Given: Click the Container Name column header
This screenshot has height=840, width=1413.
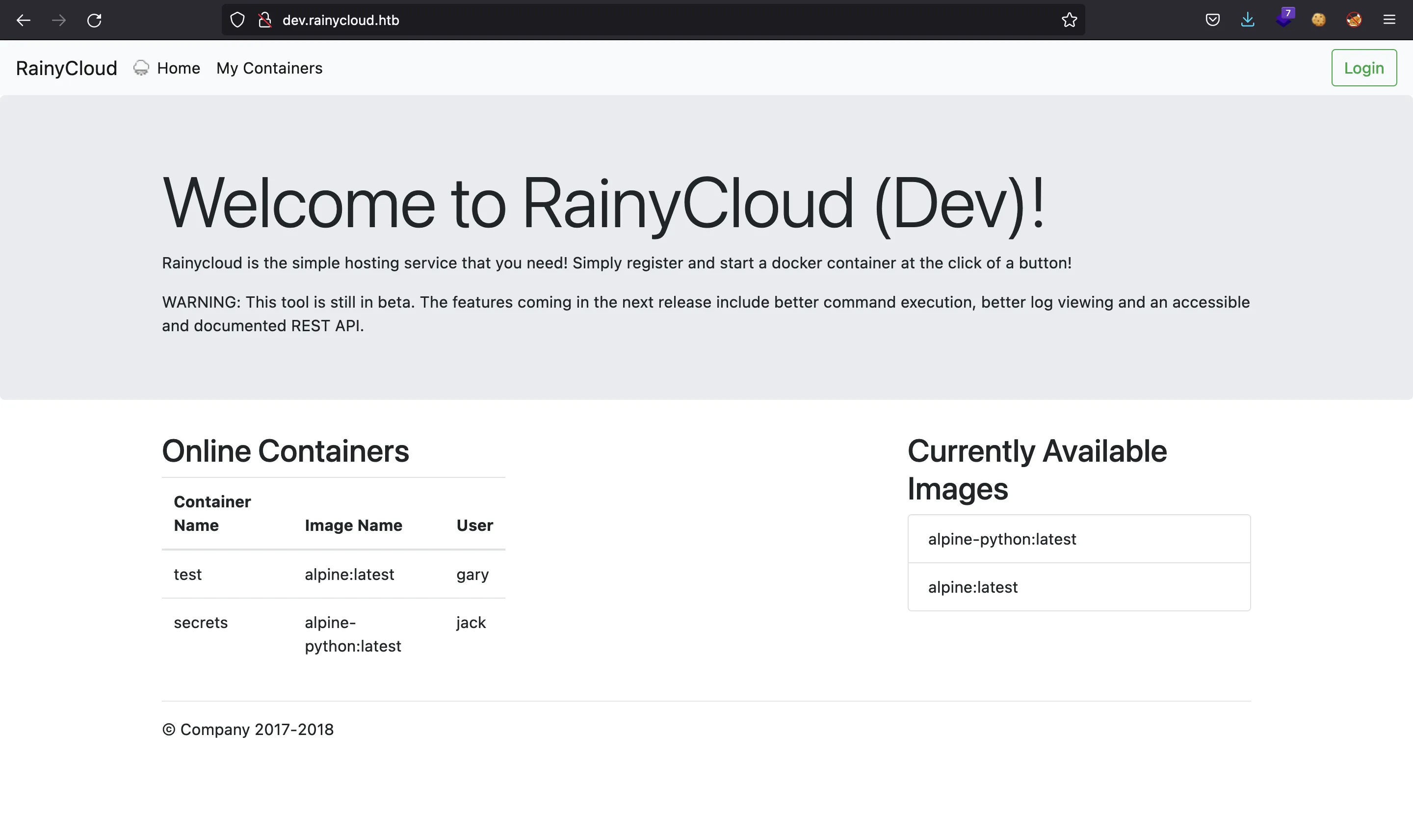Looking at the screenshot, I should click(212, 513).
